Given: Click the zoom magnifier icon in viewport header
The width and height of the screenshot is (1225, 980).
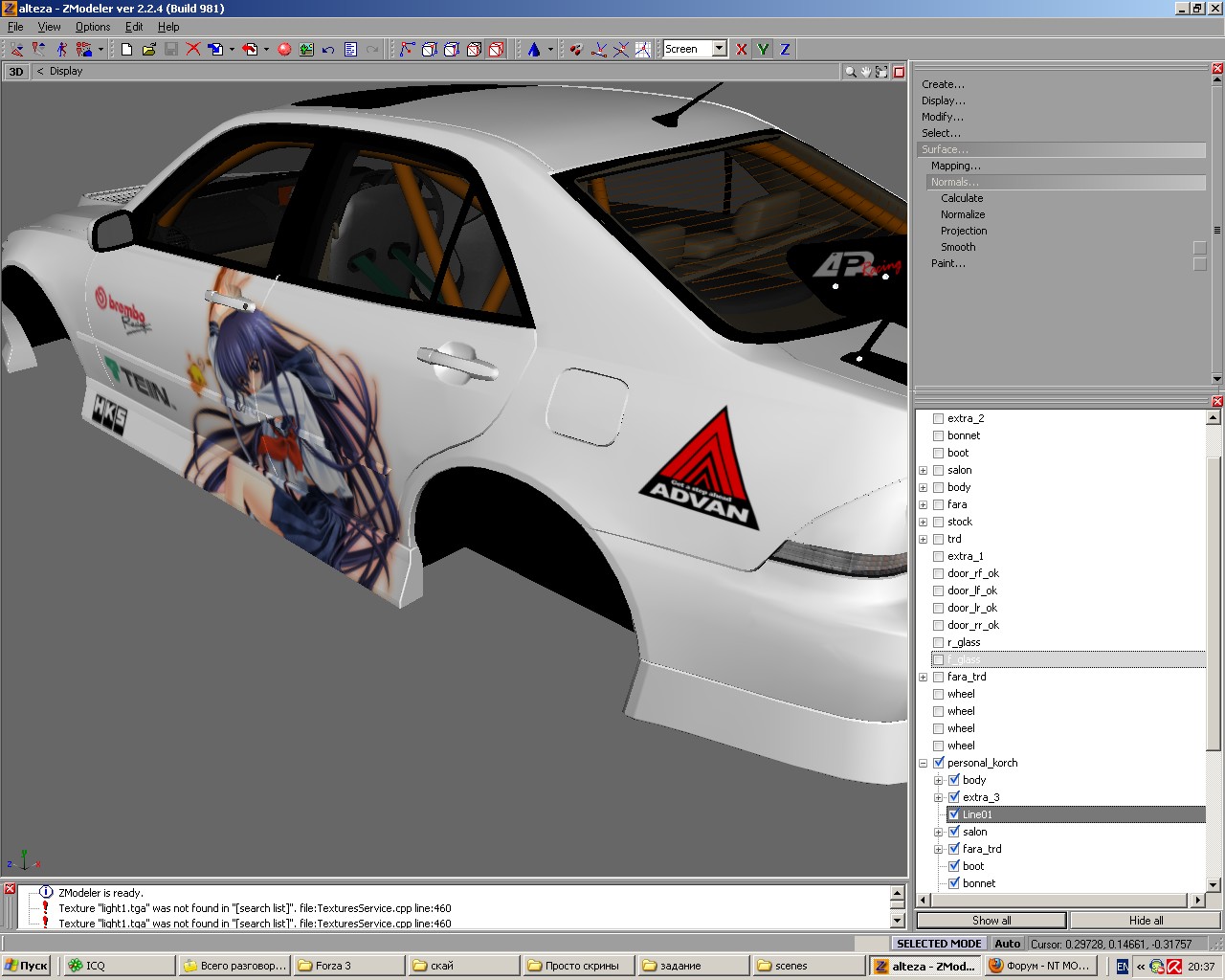Looking at the screenshot, I should (850, 72).
